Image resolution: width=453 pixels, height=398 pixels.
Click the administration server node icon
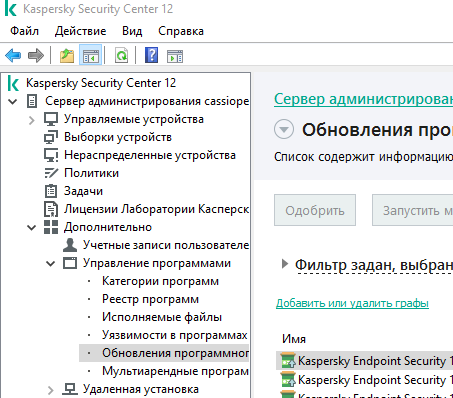(32, 101)
